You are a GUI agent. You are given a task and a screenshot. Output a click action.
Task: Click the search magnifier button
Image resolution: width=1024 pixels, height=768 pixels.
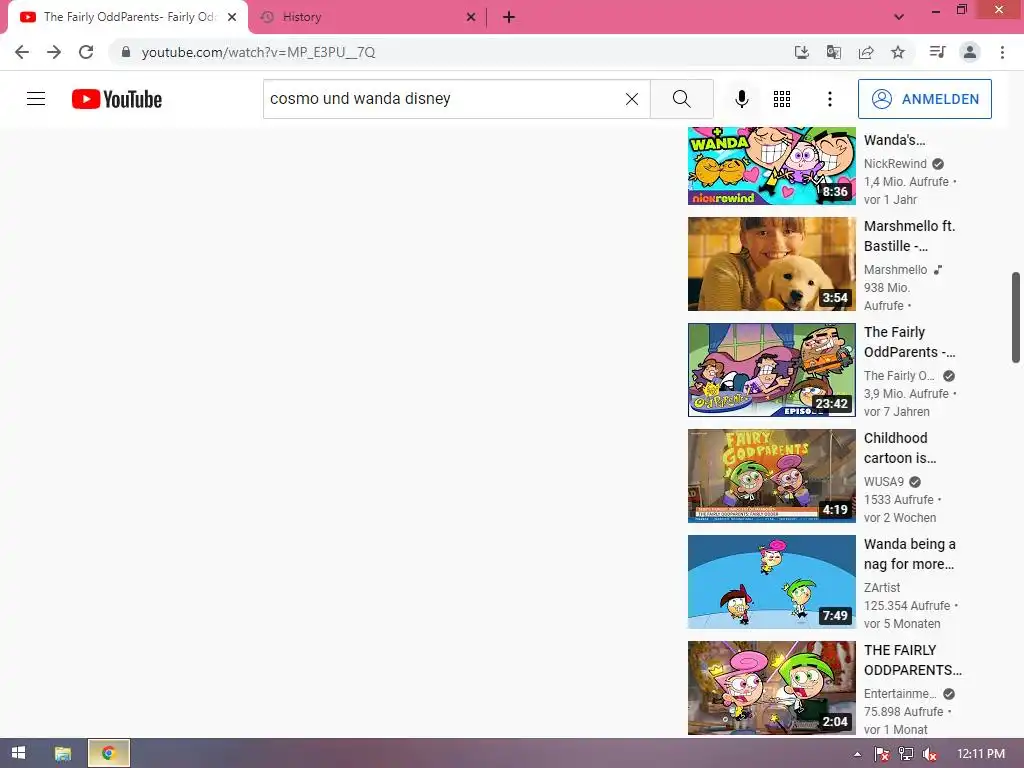(681, 99)
